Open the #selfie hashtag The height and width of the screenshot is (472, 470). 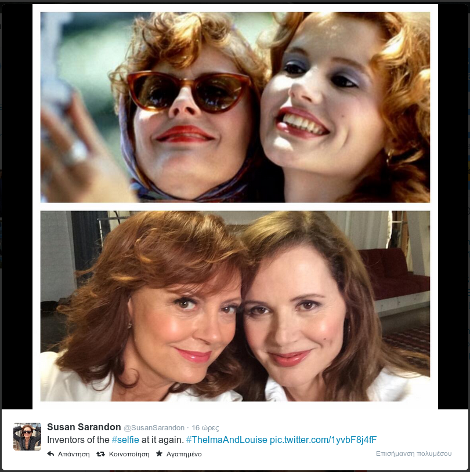pyautogui.click(x=125, y=440)
